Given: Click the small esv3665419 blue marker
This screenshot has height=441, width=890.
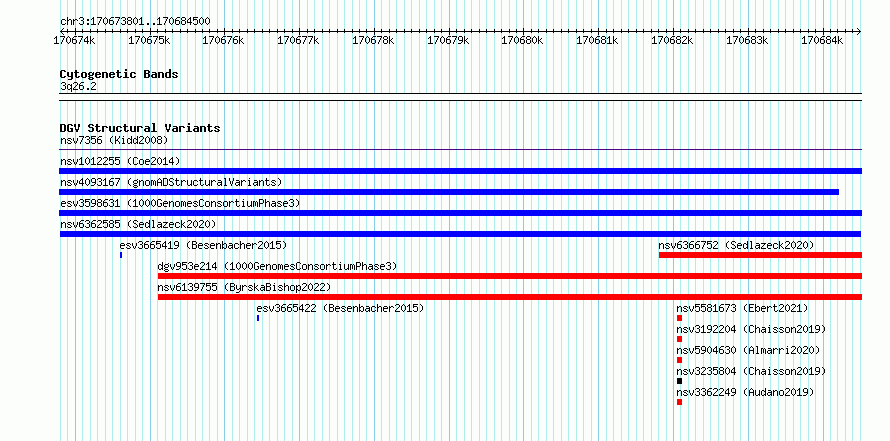Looking at the screenshot, I should tap(121, 255).
